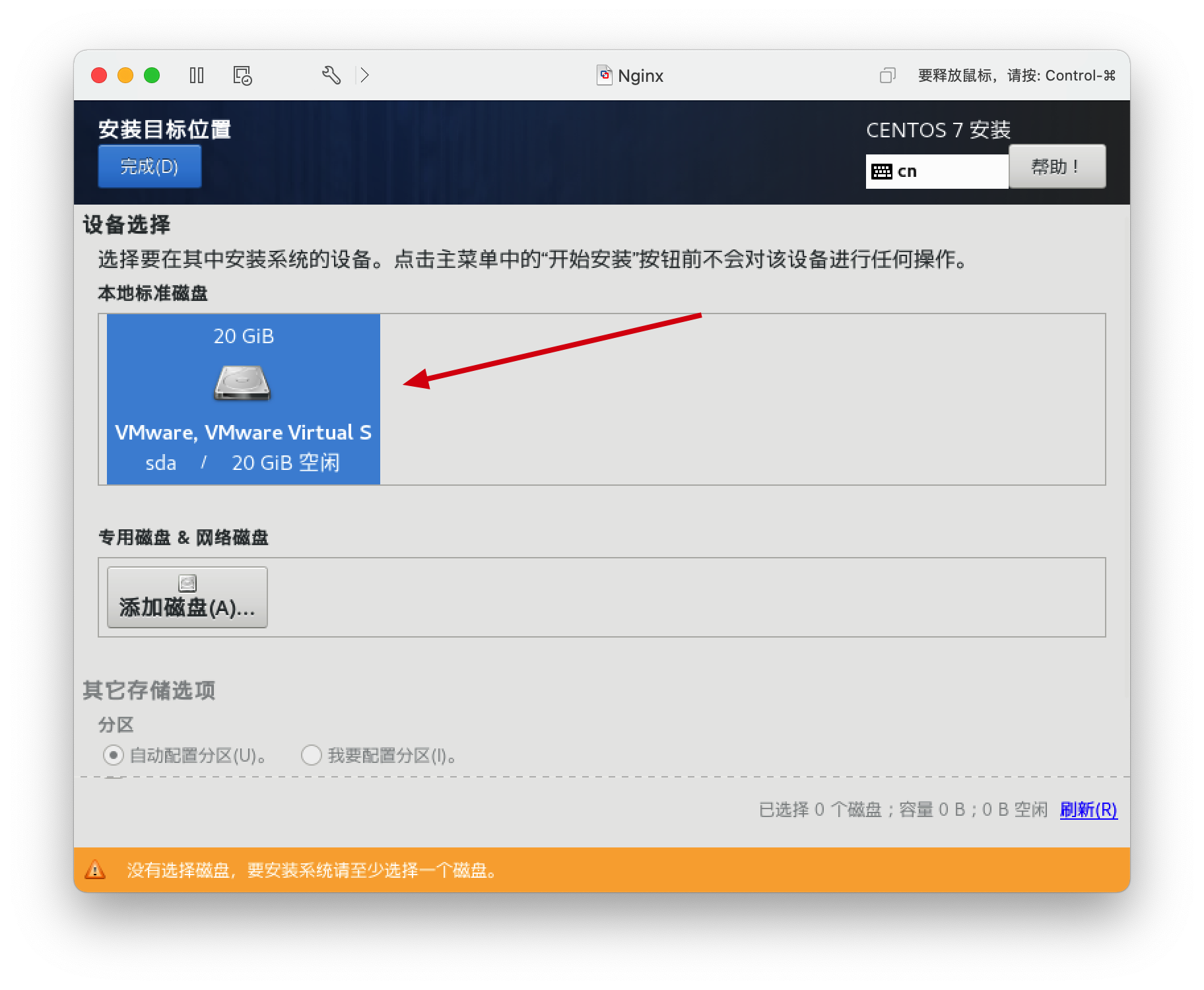Click the 已选择 0 个磁盘 summary text

click(x=903, y=809)
